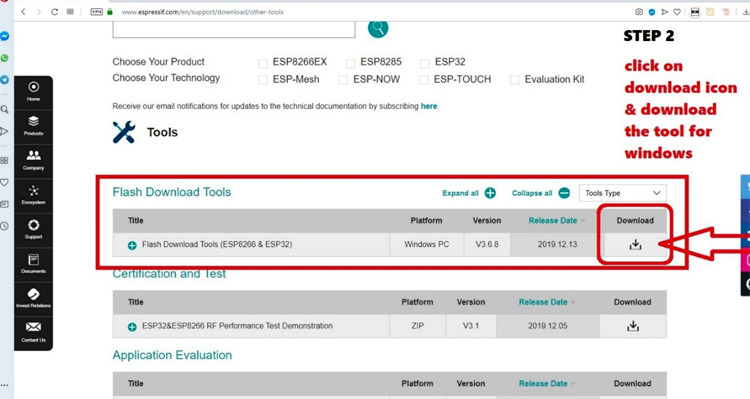Screen dimensions: 750x399
Task: Check the ESP-Mesh technology checkbox
Action: pos(263,80)
